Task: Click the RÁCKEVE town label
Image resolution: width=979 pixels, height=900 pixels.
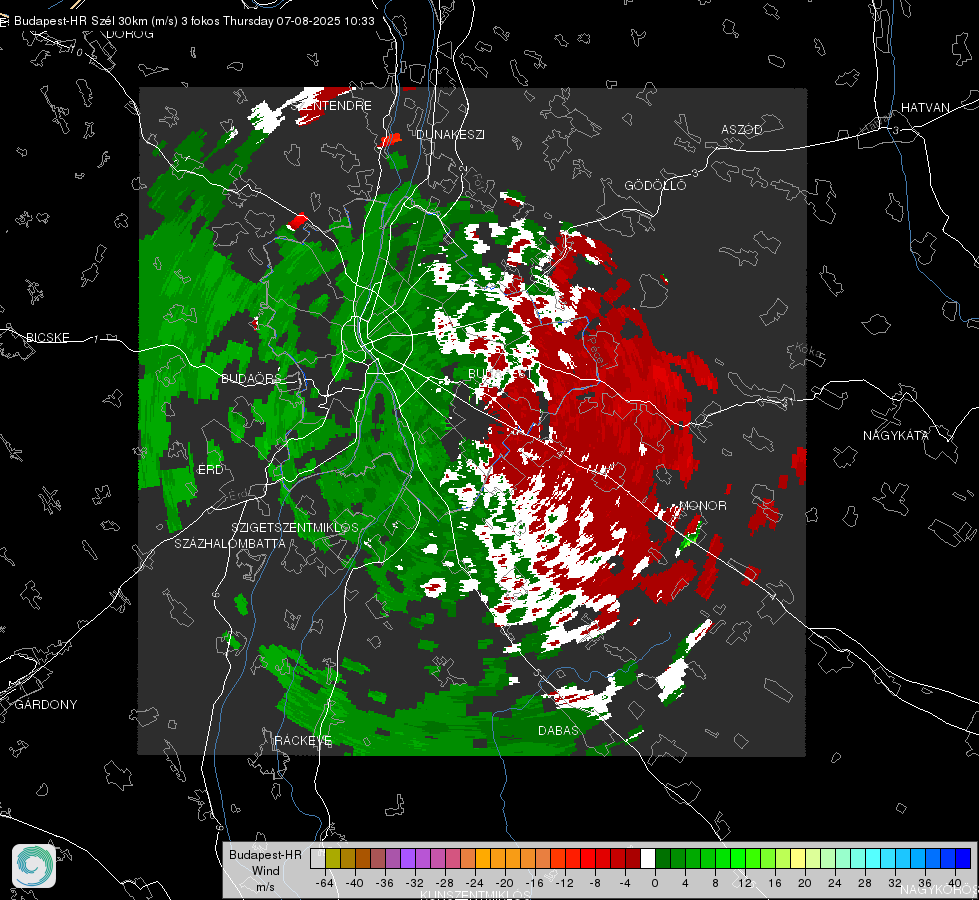Action: tap(303, 741)
